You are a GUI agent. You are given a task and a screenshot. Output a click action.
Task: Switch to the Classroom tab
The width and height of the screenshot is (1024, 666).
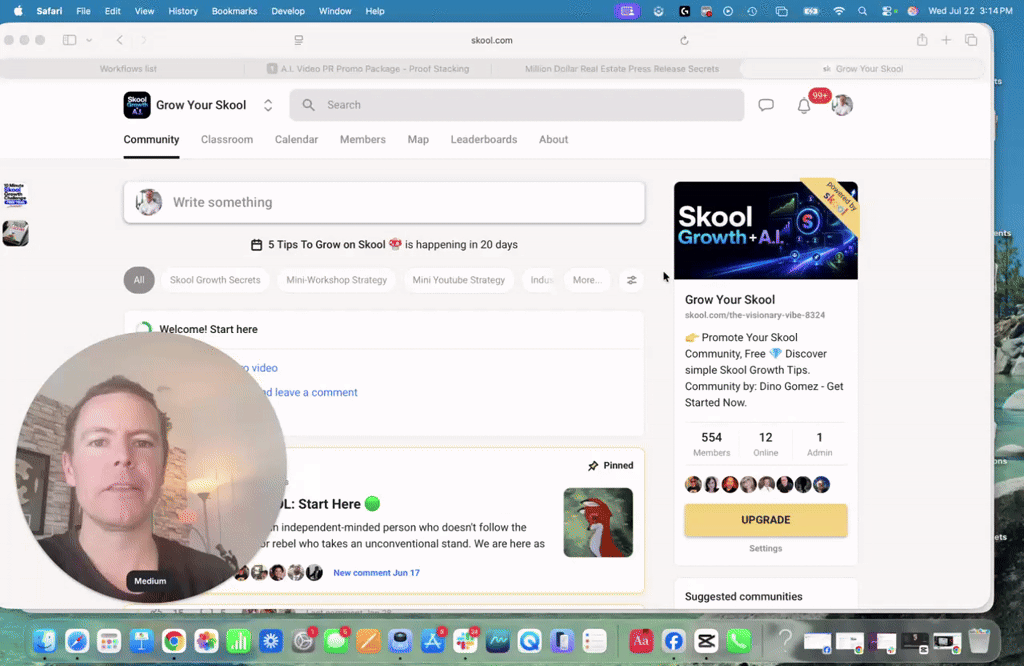(227, 140)
